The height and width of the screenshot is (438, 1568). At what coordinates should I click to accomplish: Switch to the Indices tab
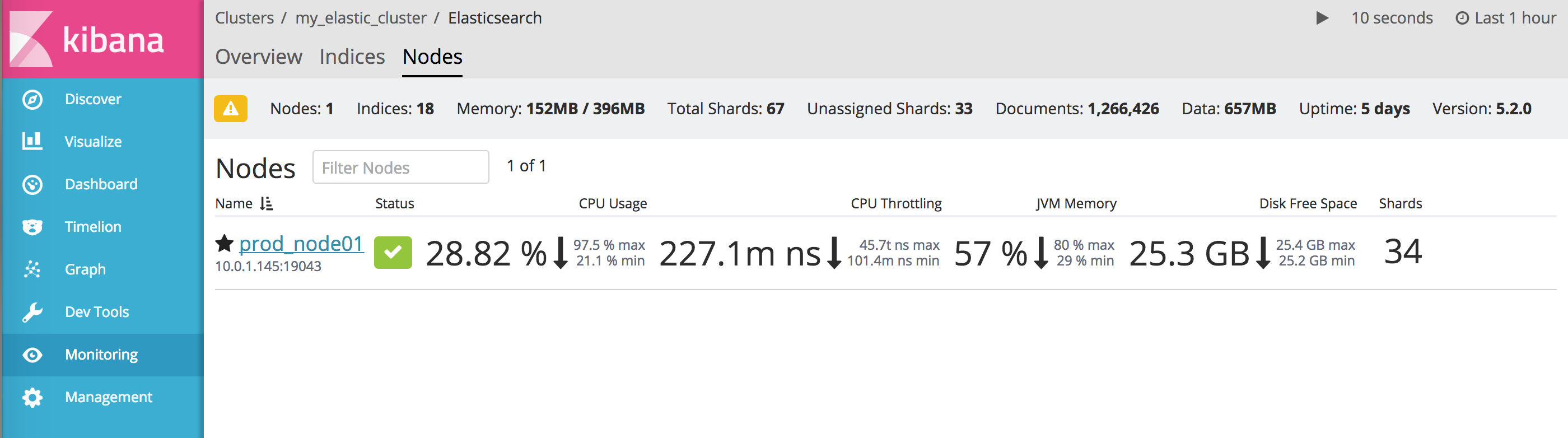pyautogui.click(x=352, y=56)
